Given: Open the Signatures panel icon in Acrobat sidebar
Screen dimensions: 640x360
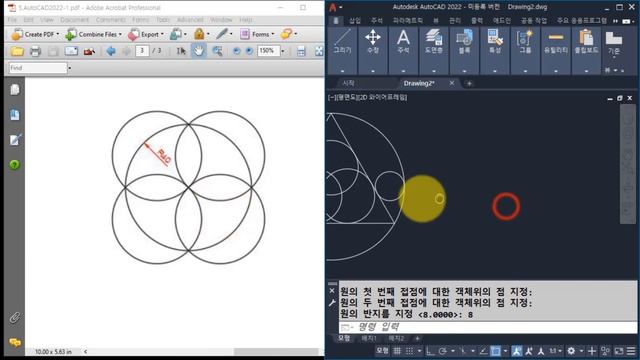Looking at the screenshot, I should pos(15,140).
